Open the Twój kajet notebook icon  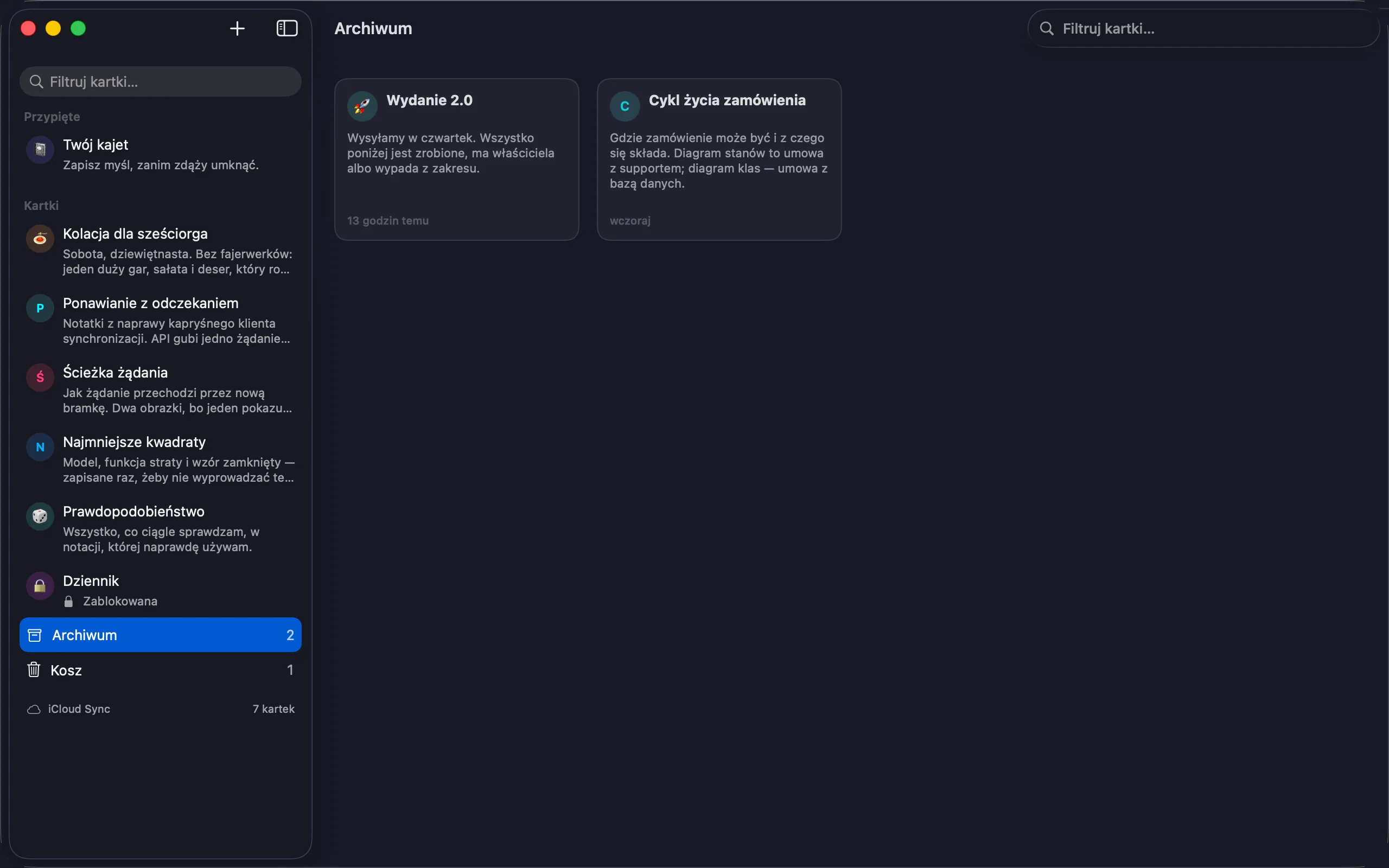point(40,150)
